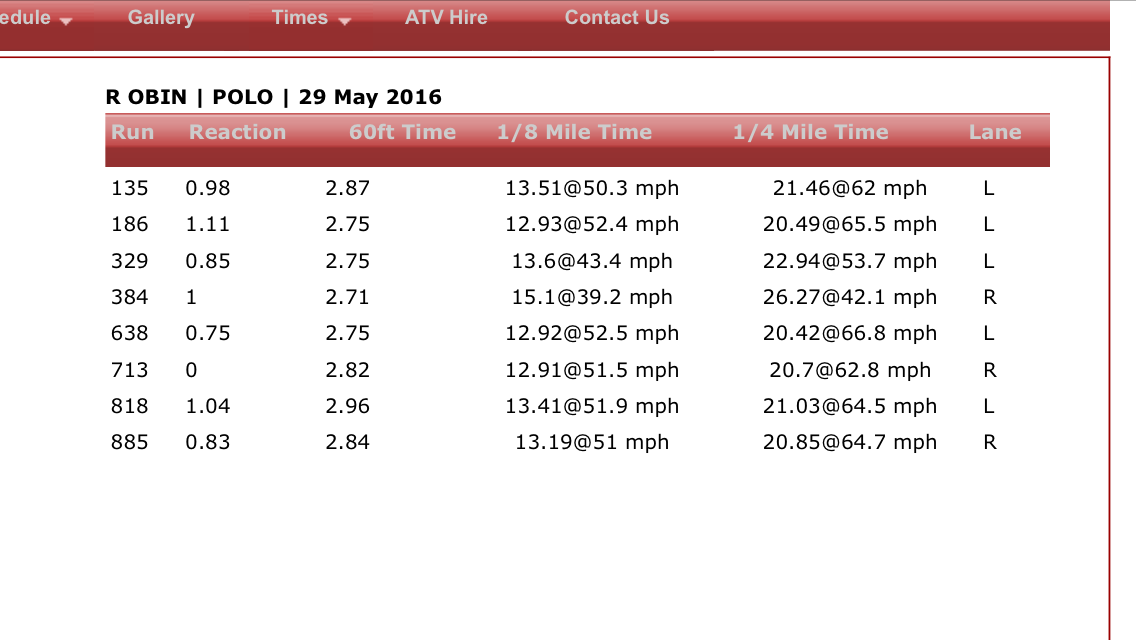This screenshot has width=1136, height=640.
Task: Click 1/4 mile time 20.7@62.8 mph
Action: pyautogui.click(x=850, y=370)
